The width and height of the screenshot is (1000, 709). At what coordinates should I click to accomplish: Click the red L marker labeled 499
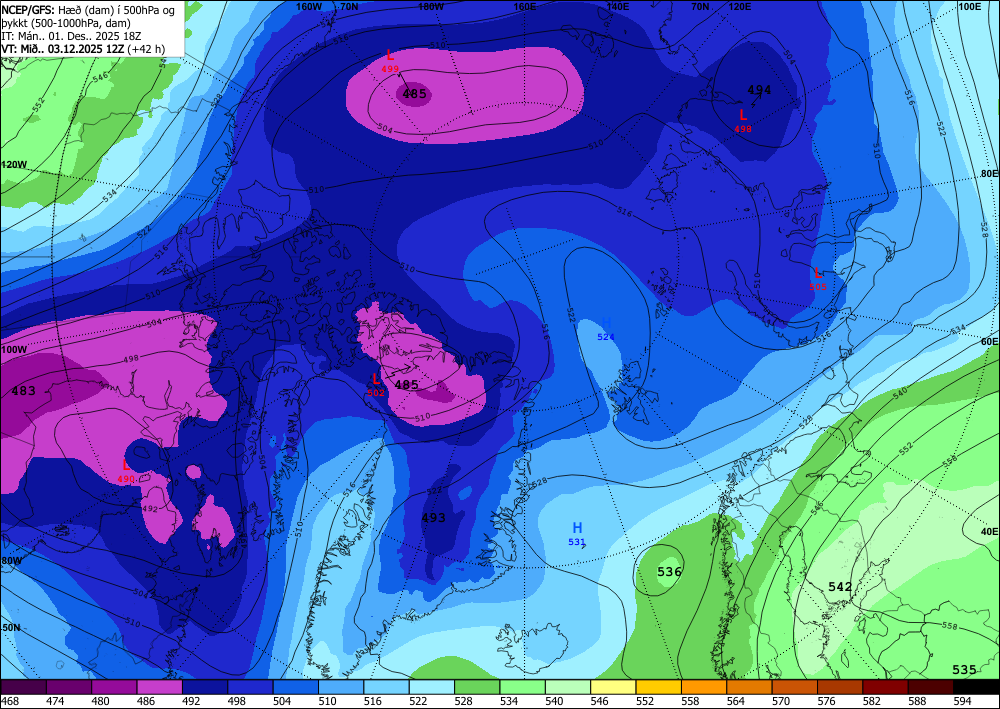tap(390, 56)
